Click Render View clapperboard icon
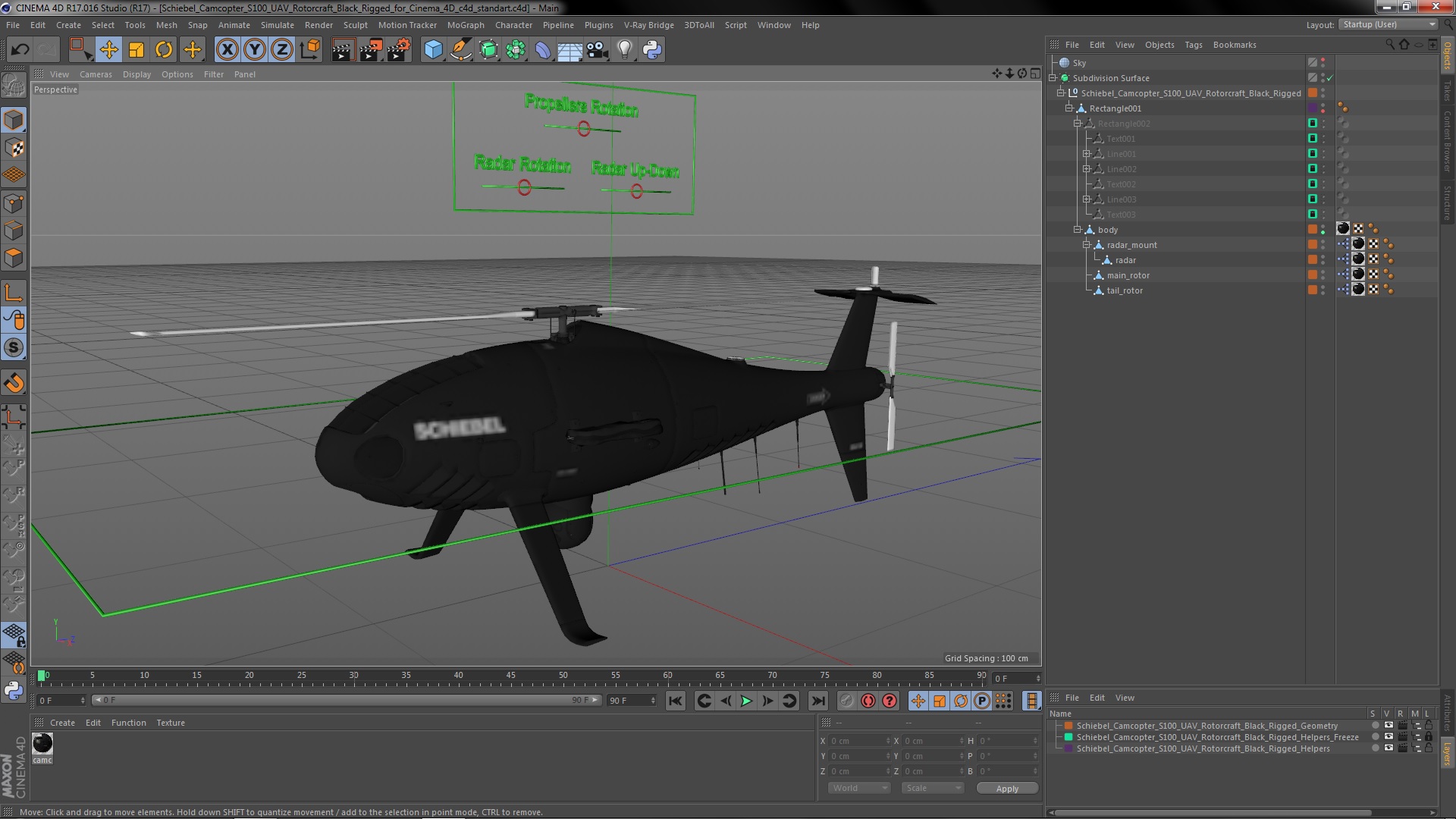The image size is (1456, 819). coord(343,50)
